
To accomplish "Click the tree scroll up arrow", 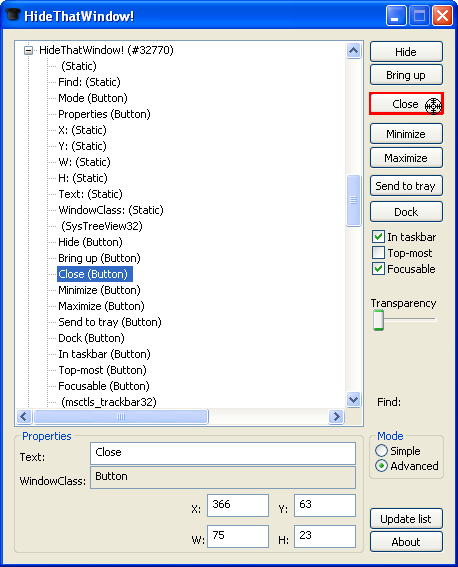I will (x=353, y=50).
